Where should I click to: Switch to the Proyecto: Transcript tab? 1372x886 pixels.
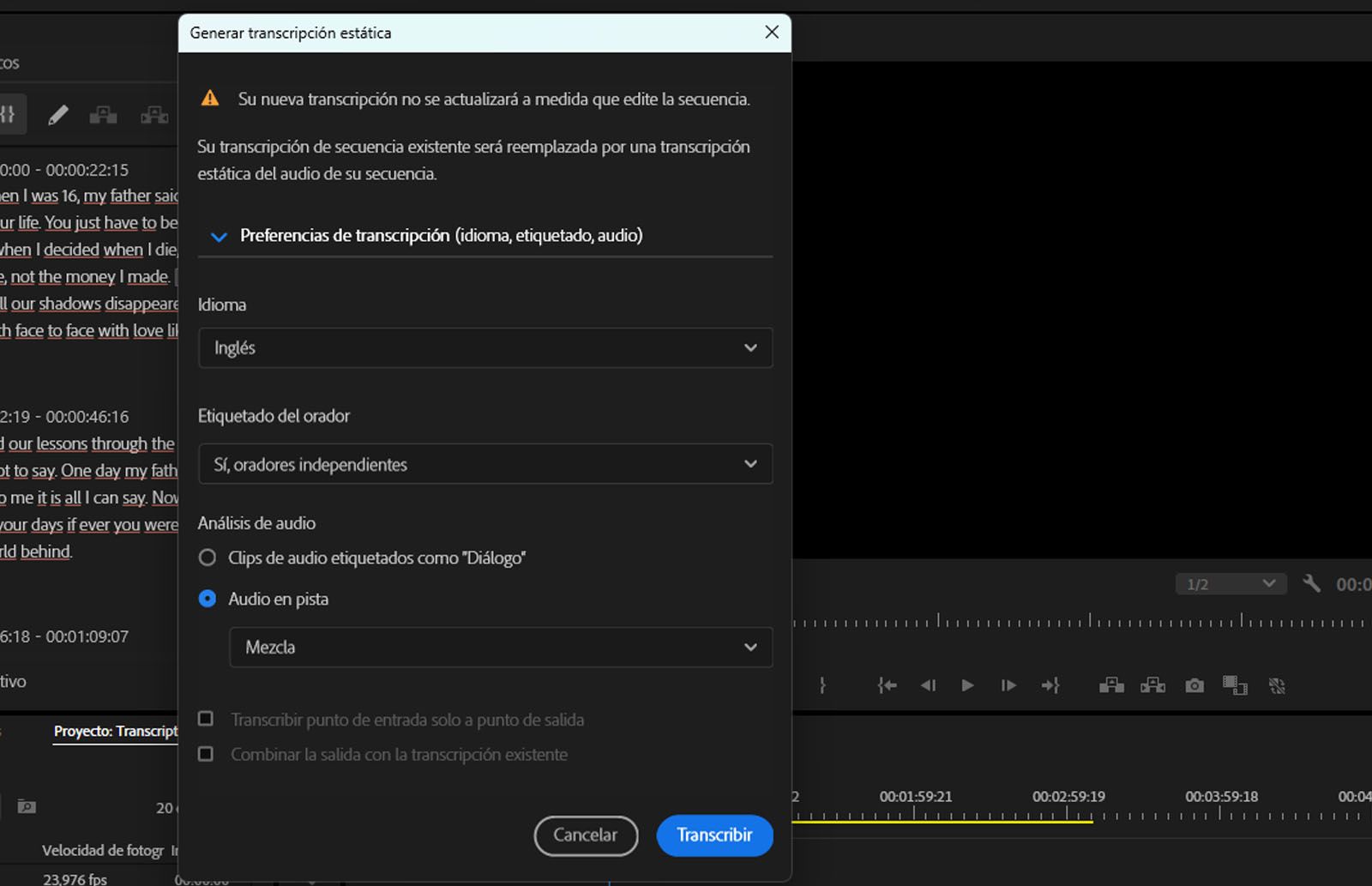[x=114, y=732]
